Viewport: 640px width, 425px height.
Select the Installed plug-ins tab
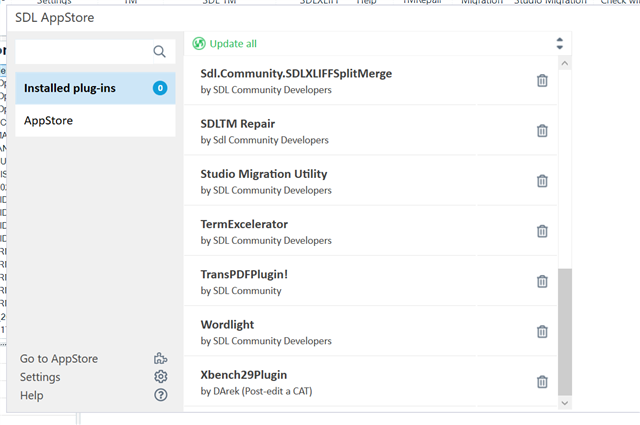95,88
